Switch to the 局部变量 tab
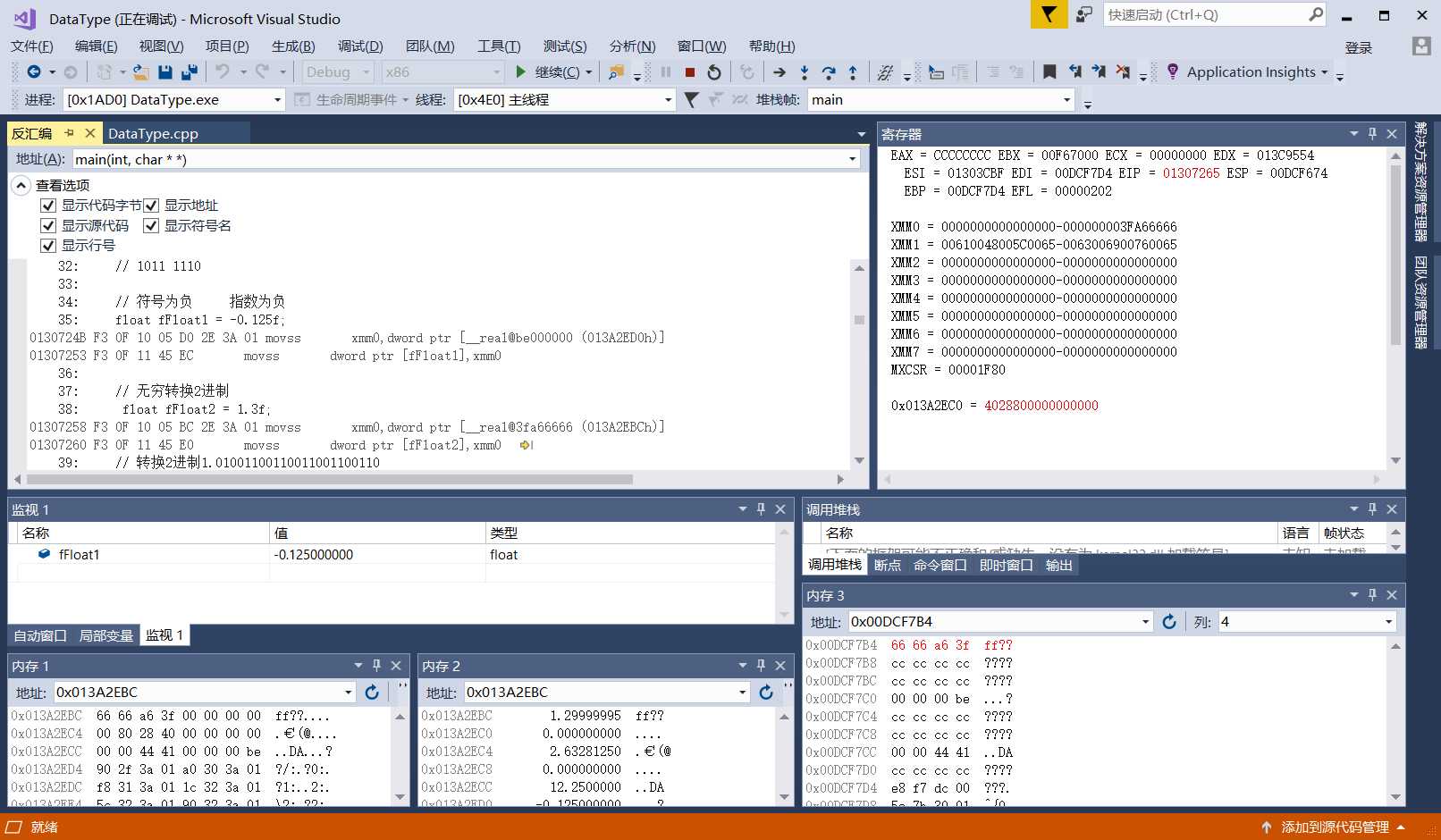 coord(106,635)
